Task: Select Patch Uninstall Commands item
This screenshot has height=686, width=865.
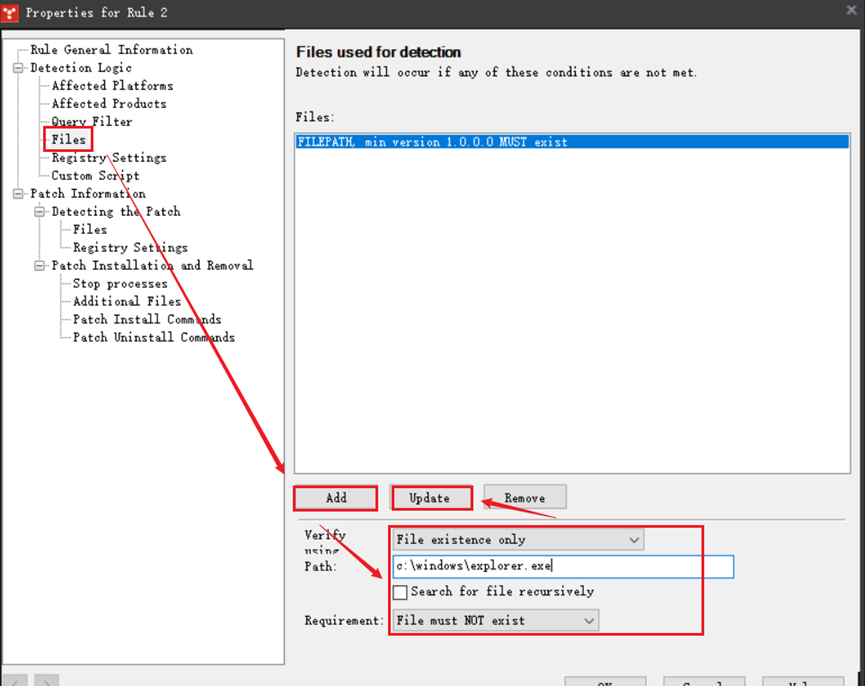Action: click(x=153, y=338)
